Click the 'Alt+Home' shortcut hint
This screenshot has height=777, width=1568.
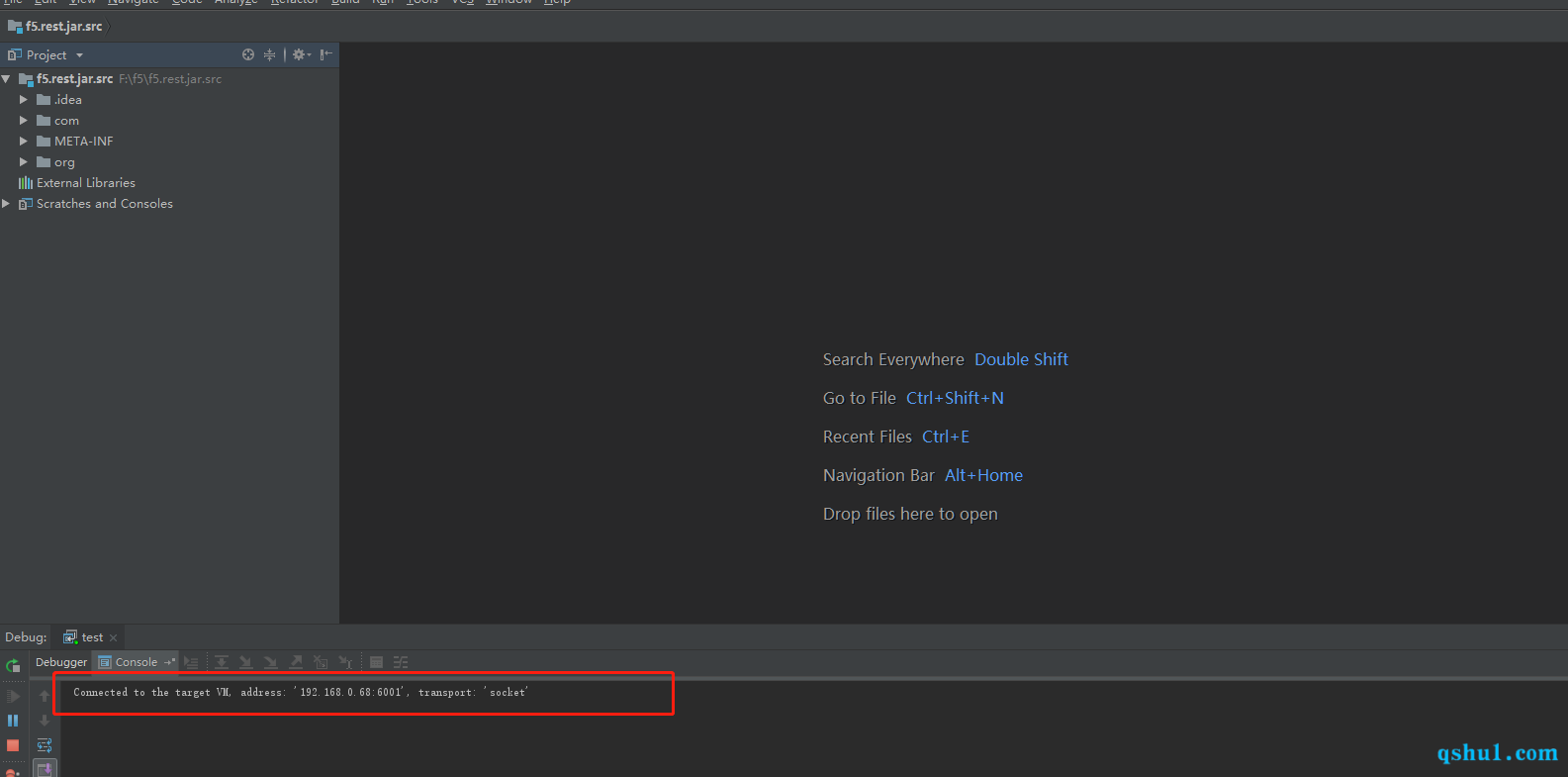983,475
